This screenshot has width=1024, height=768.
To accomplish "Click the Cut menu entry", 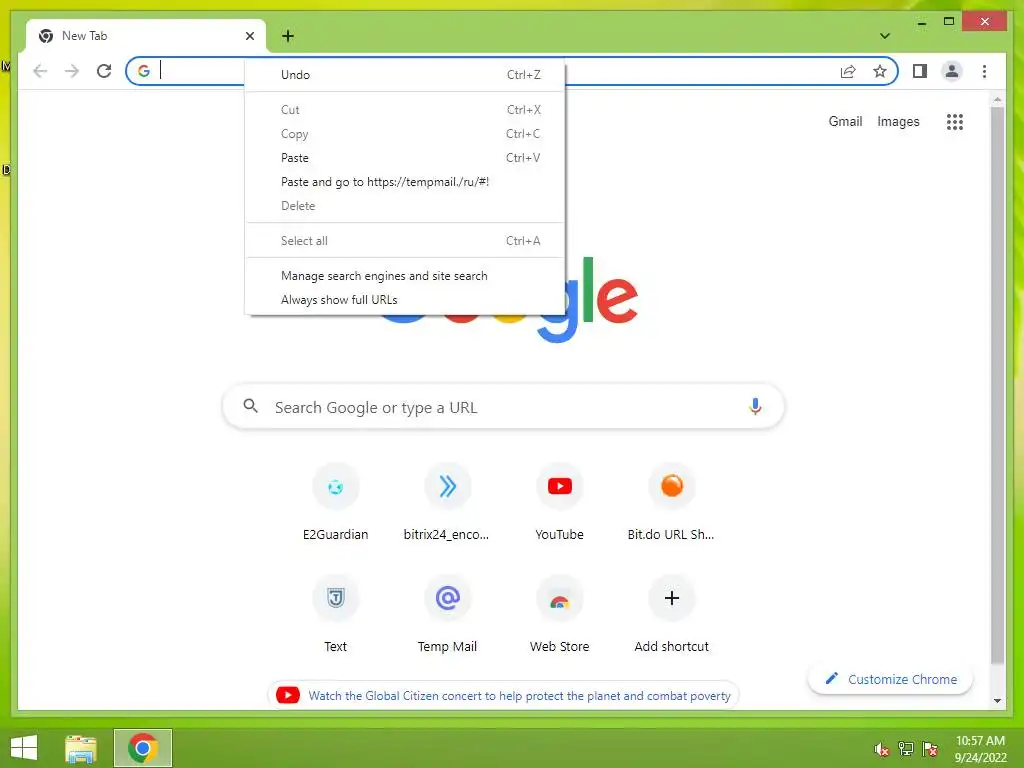I will [405, 110].
